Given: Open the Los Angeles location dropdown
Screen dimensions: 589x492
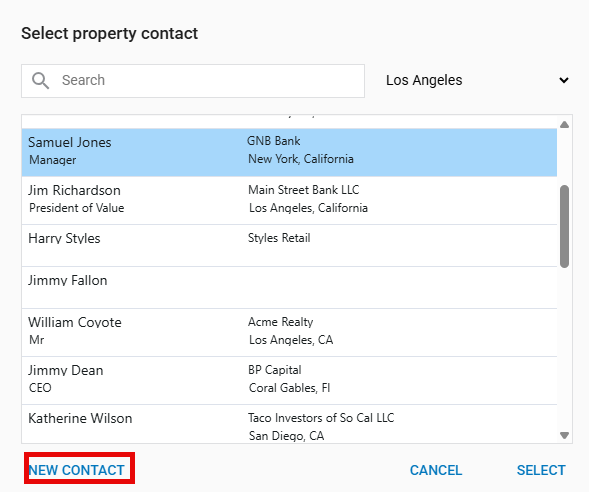Looking at the screenshot, I should click(x=477, y=80).
